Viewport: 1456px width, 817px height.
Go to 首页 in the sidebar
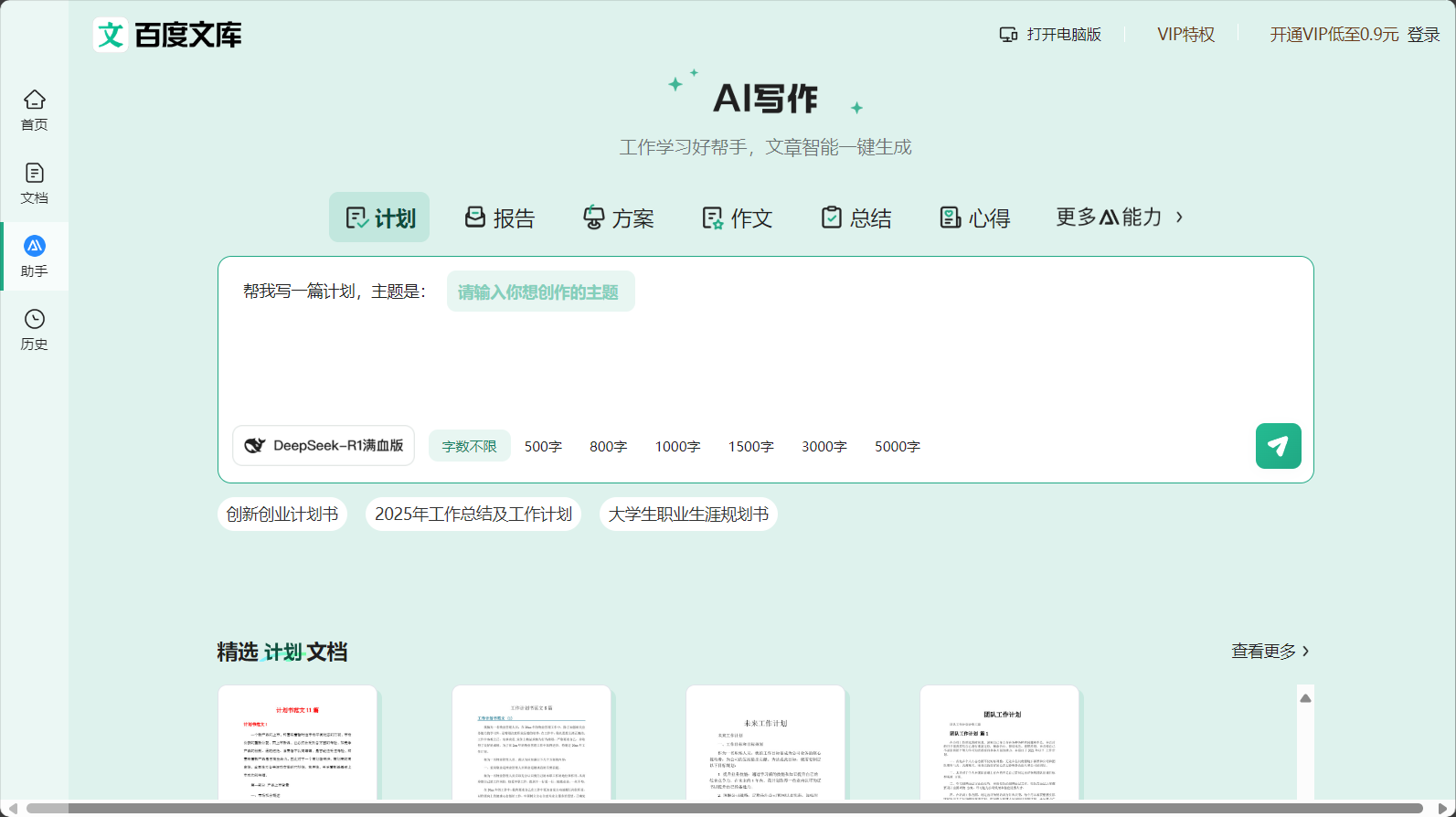34,111
